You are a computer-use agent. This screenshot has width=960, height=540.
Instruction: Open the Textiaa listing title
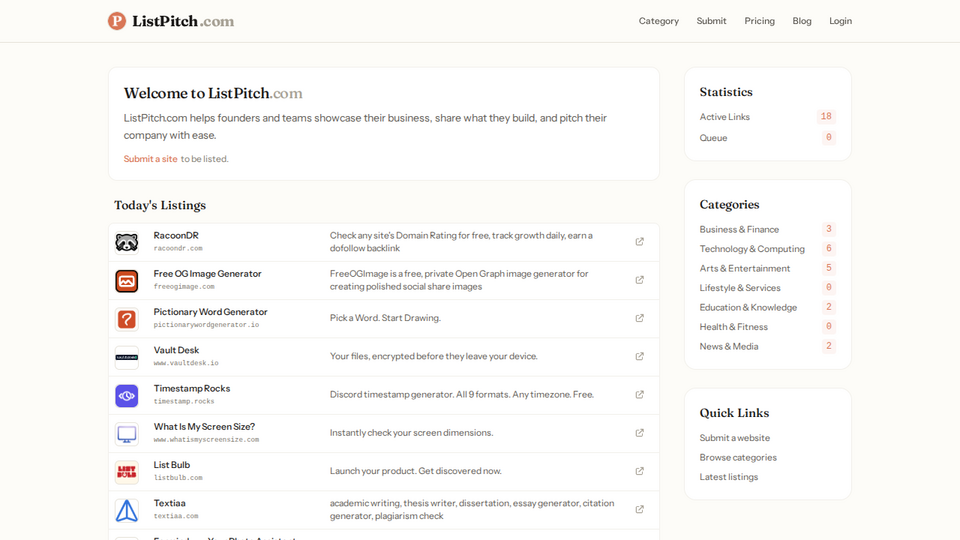170,503
